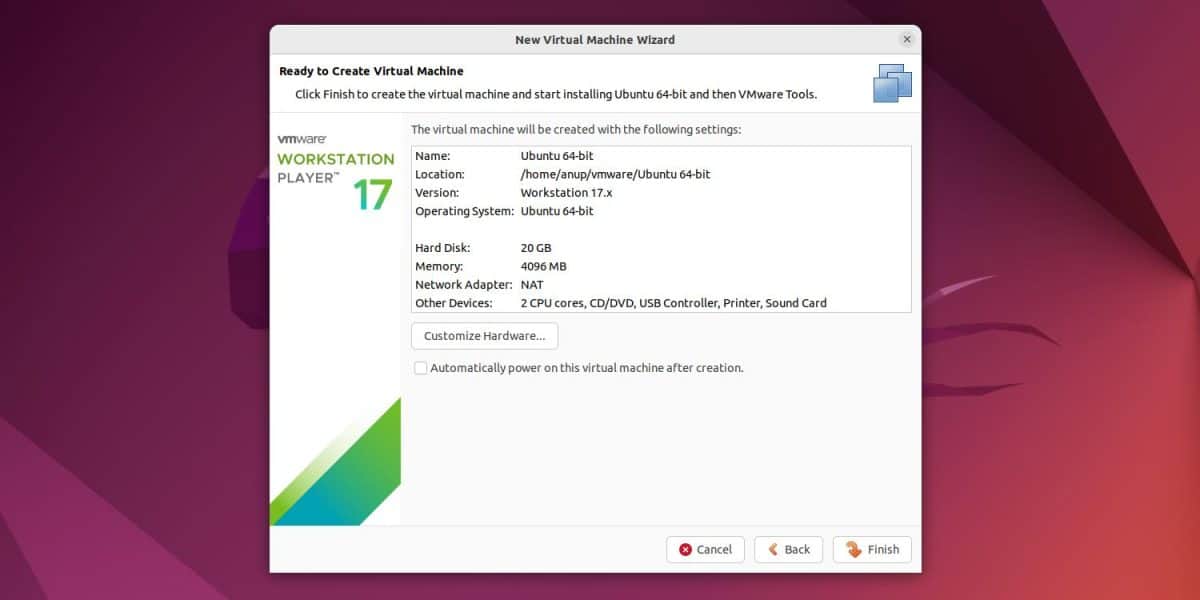Viewport: 1200px width, 600px height.
Task: Click the New Virtual Machine Wizard title
Action: (595, 39)
